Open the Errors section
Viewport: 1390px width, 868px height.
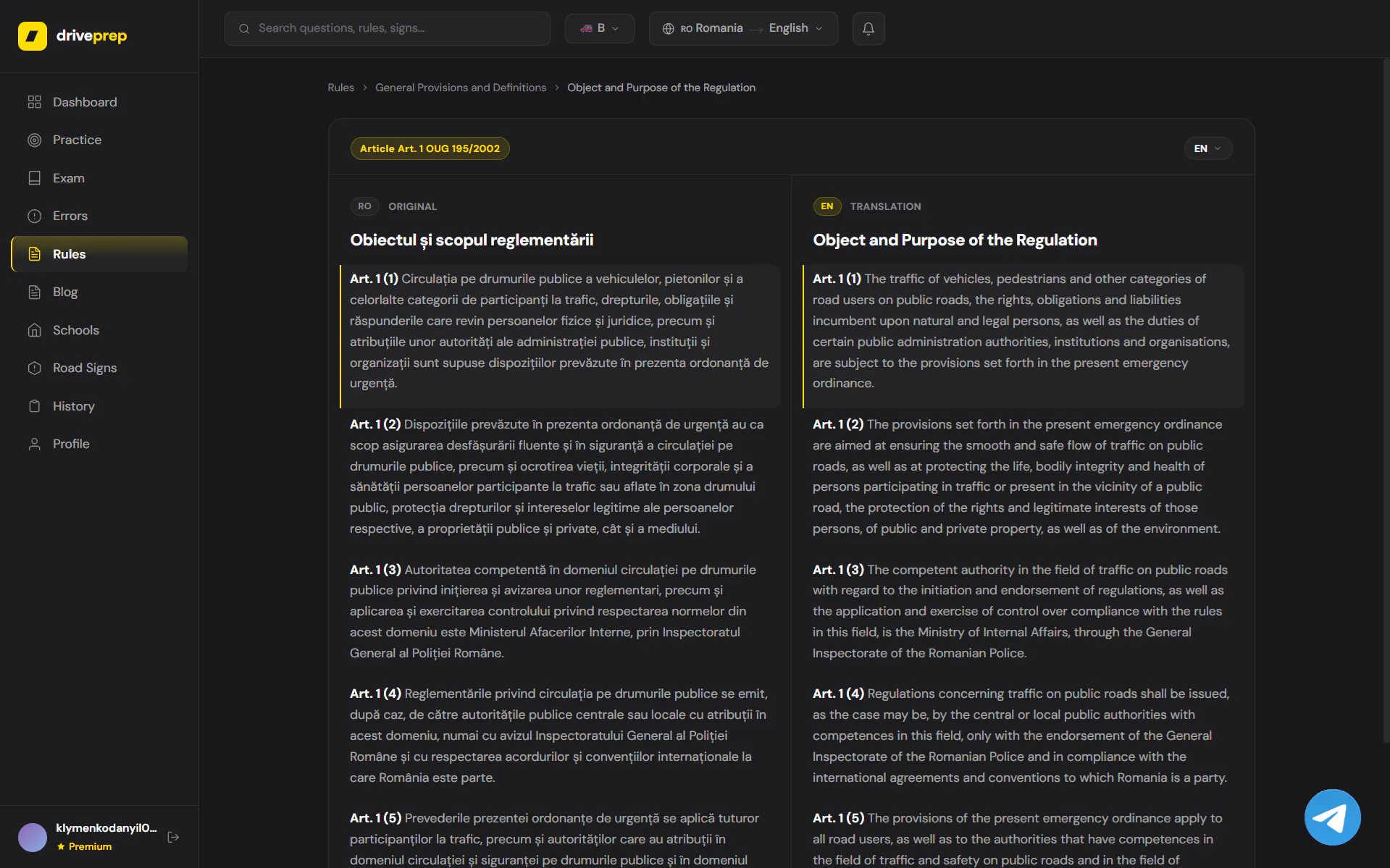tap(99, 216)
